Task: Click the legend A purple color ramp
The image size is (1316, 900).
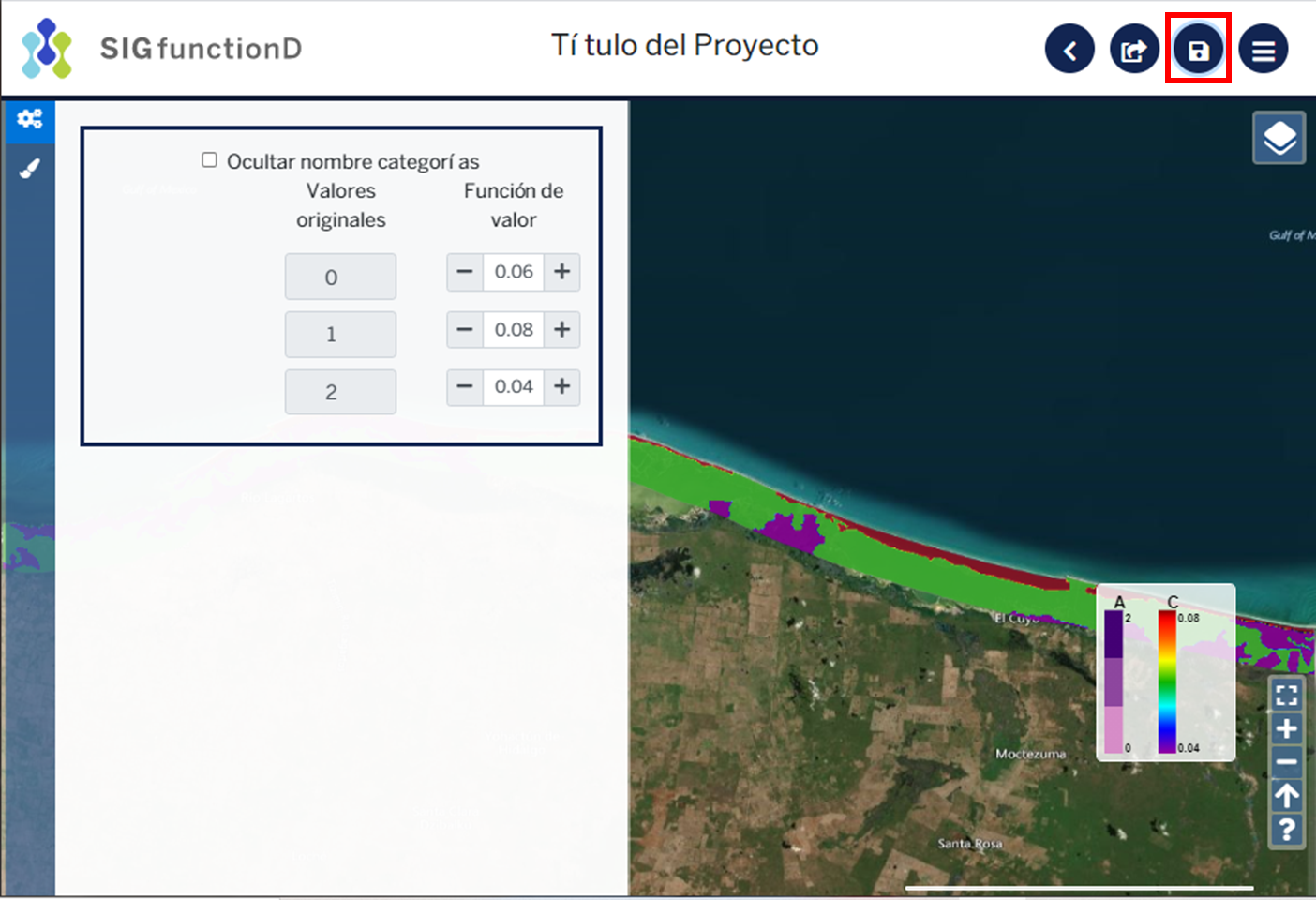Action: [1114, 682]
